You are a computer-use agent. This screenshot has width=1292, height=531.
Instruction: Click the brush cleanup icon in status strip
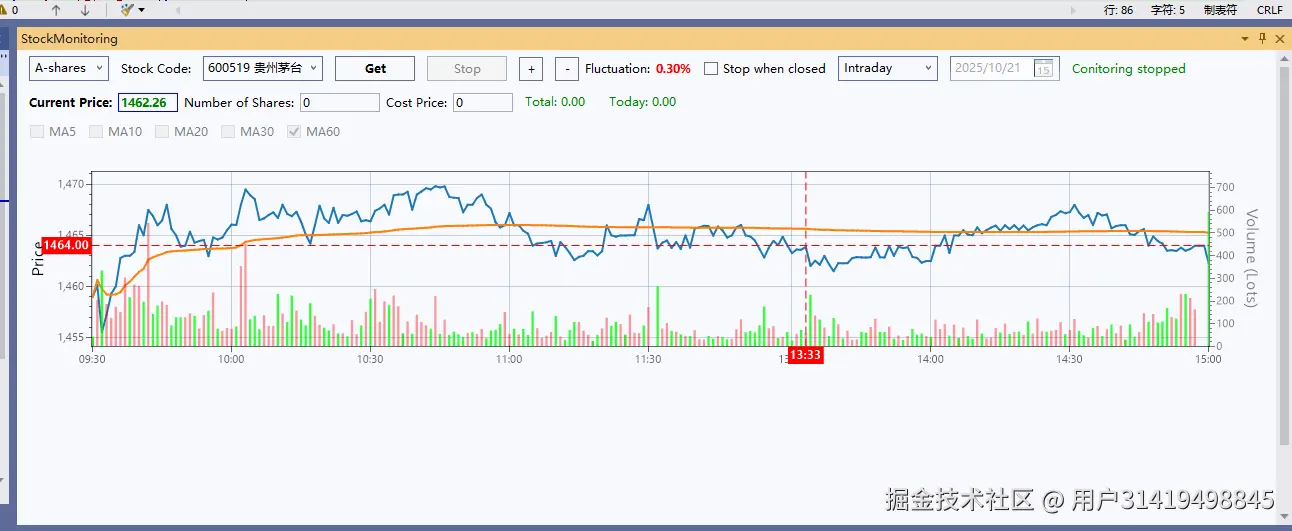126,10
